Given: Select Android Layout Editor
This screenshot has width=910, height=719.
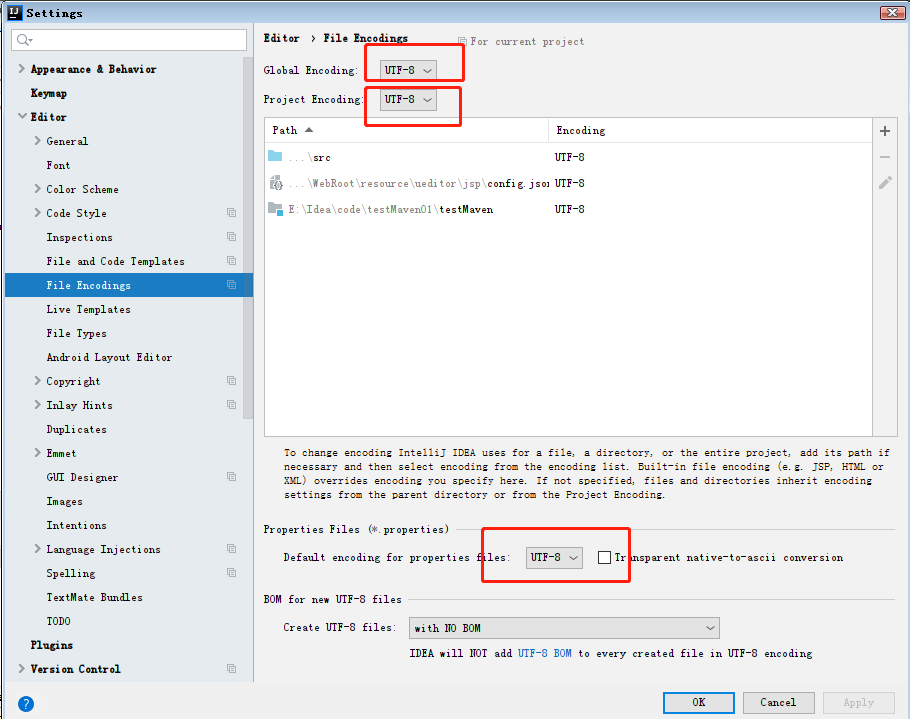Looking at the screenshot, I should 109,357.
